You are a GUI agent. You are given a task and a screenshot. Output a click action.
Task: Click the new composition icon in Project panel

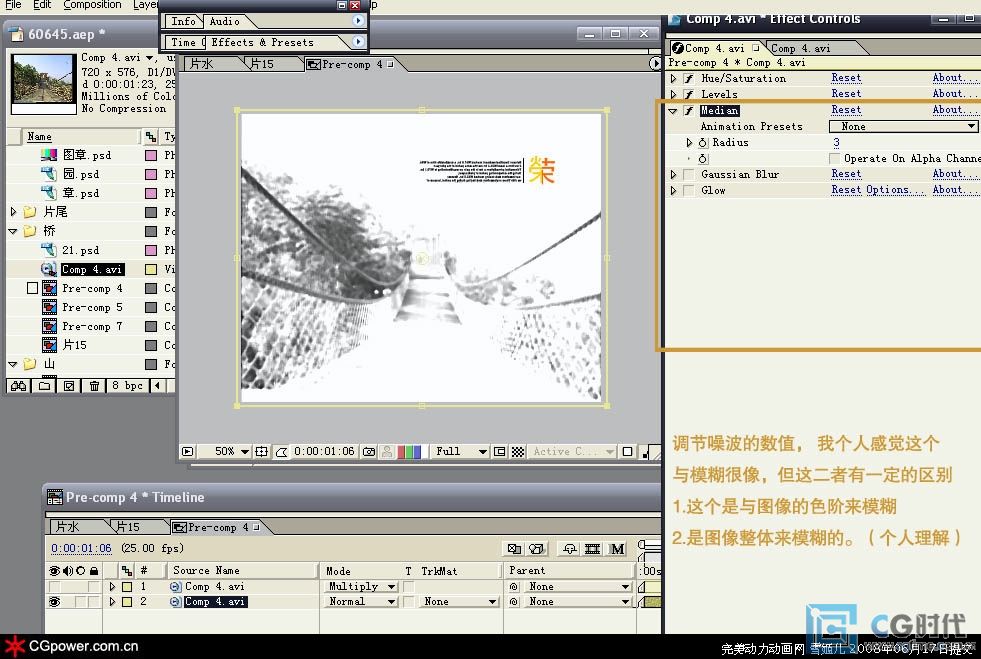pos(69,386)
